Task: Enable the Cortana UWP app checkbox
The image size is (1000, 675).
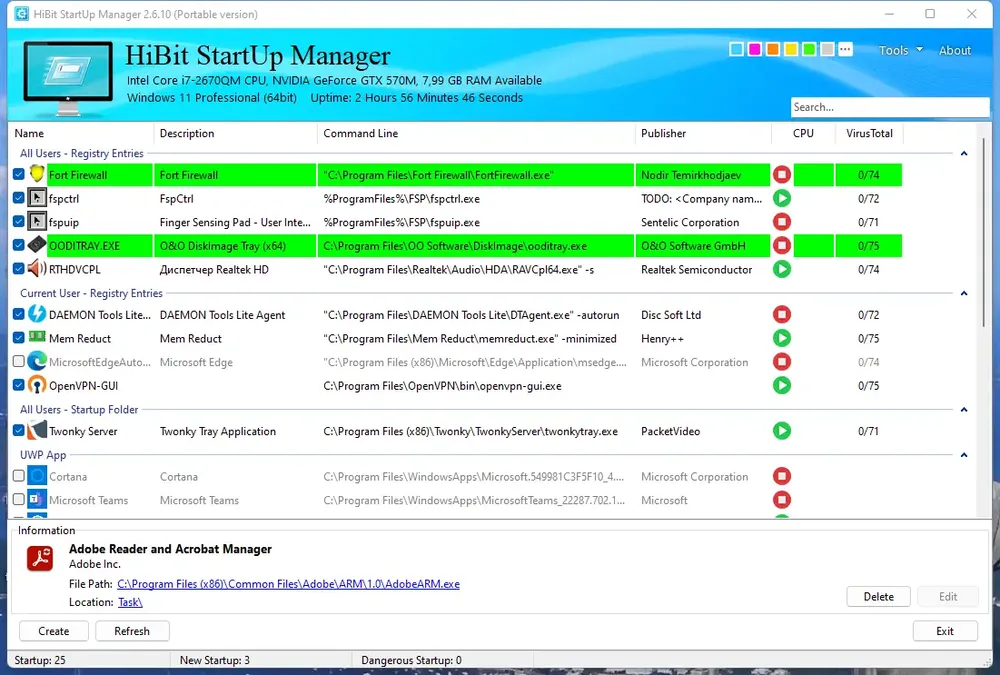Action: pos(18,476)
